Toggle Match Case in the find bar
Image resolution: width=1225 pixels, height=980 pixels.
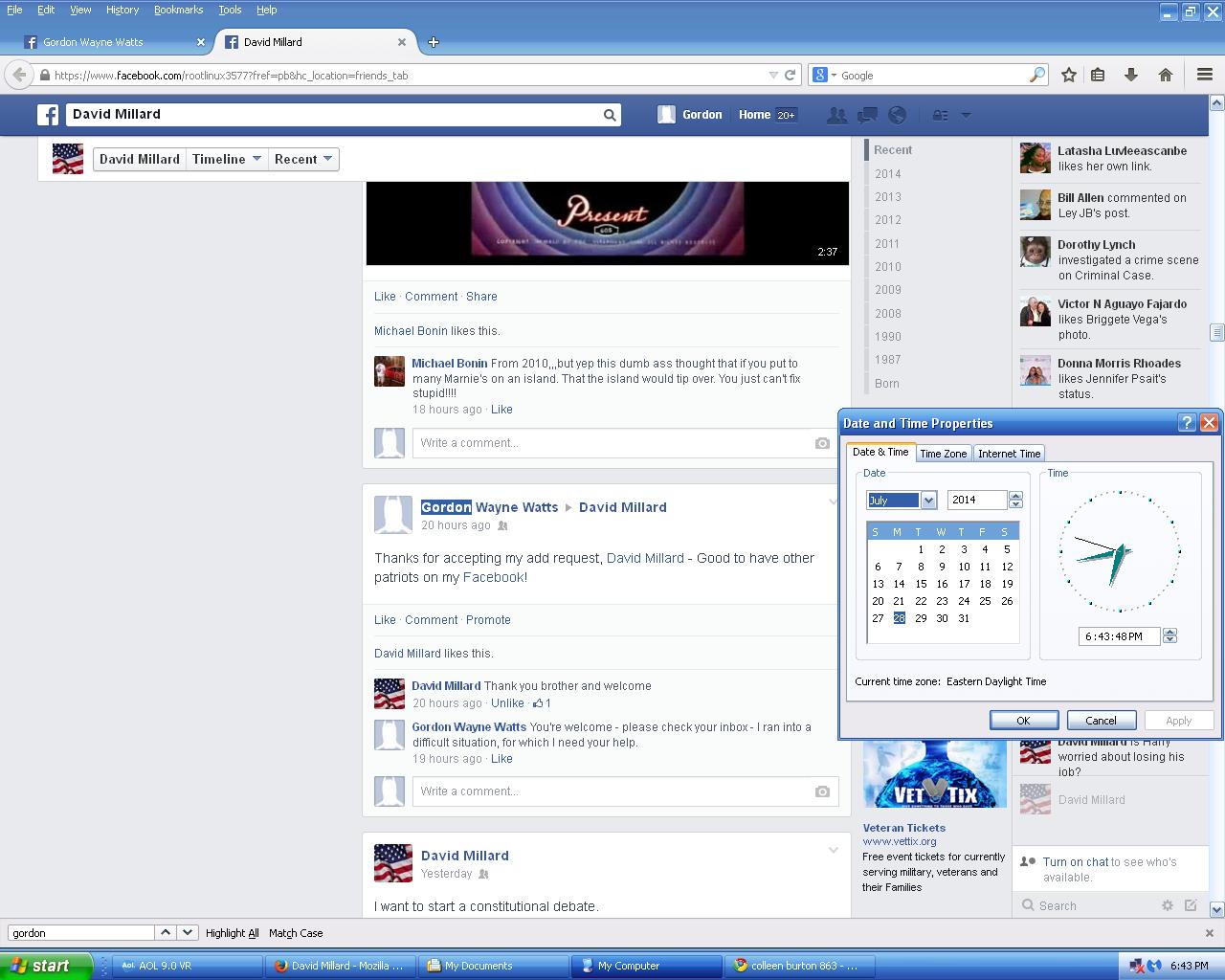(296, 933)
